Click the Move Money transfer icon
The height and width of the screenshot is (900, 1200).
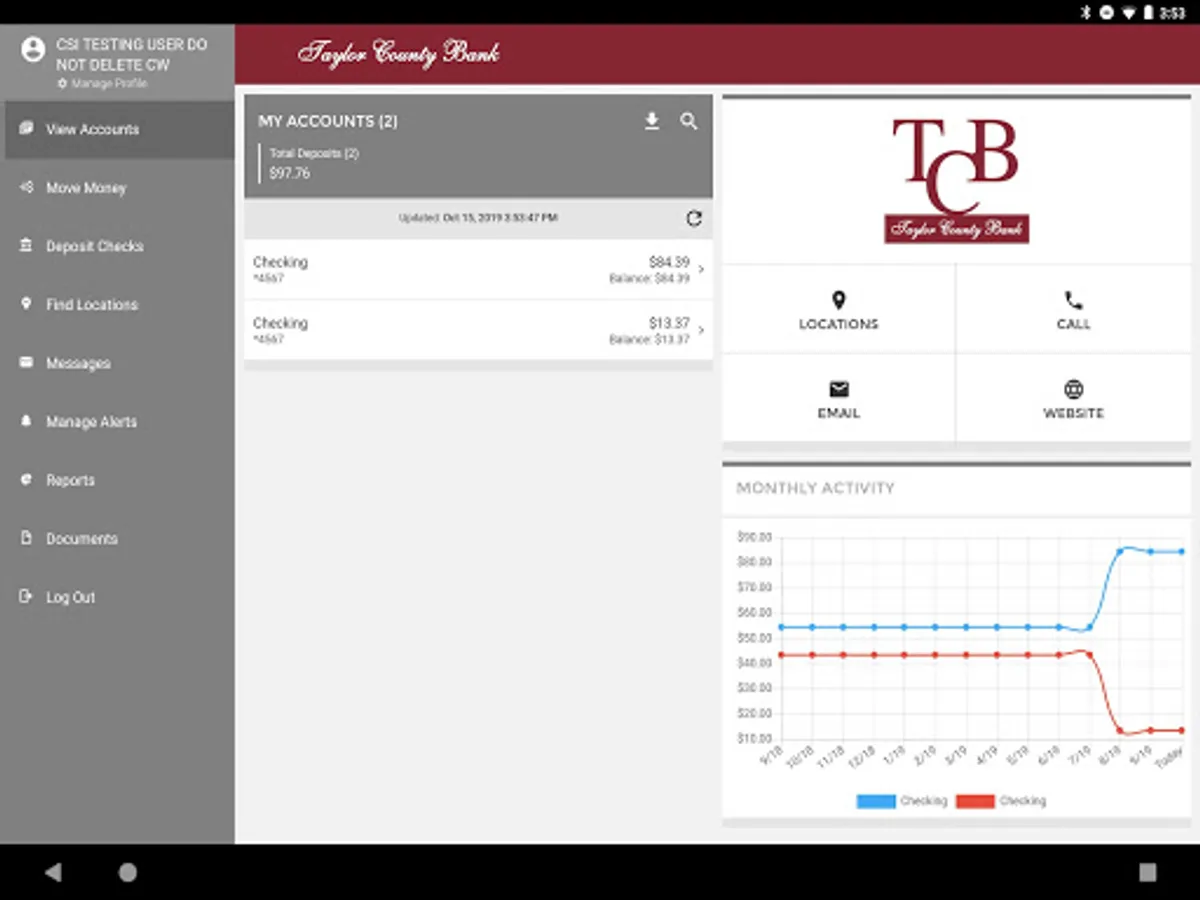[x=26, y=187]
